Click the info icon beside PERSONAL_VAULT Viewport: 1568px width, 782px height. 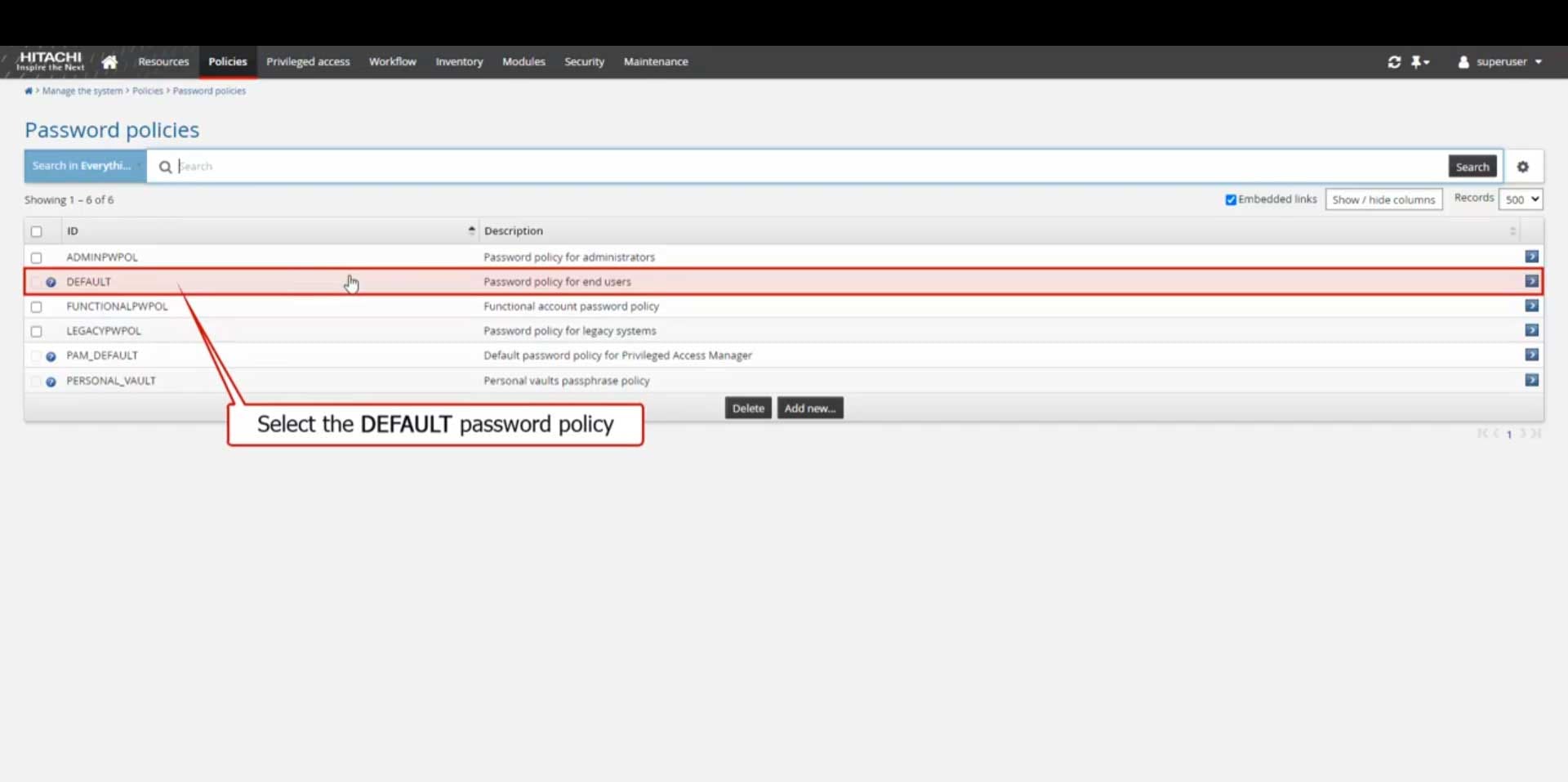click(x=51, y=382)
